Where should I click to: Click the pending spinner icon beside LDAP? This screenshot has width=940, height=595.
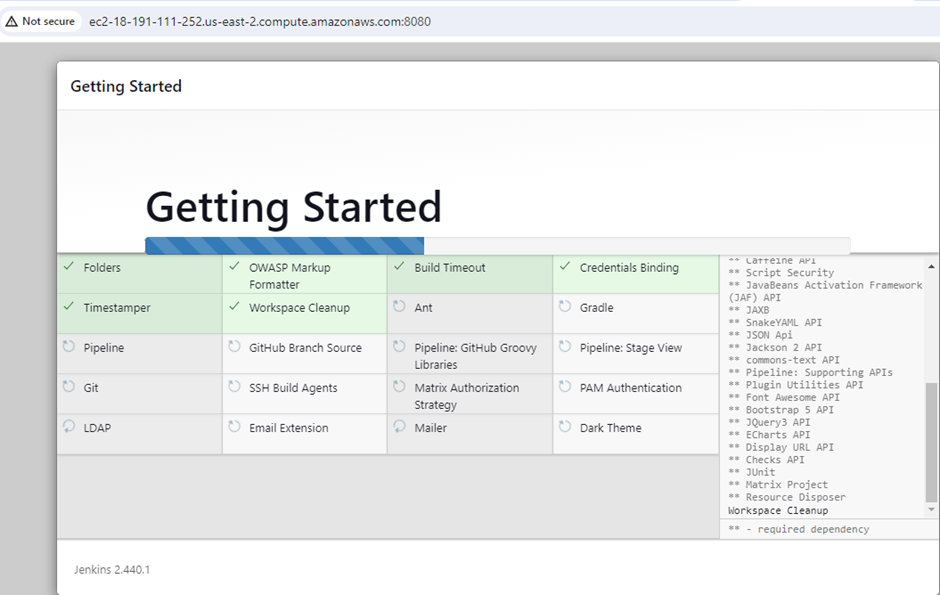[x=69, y=427]
